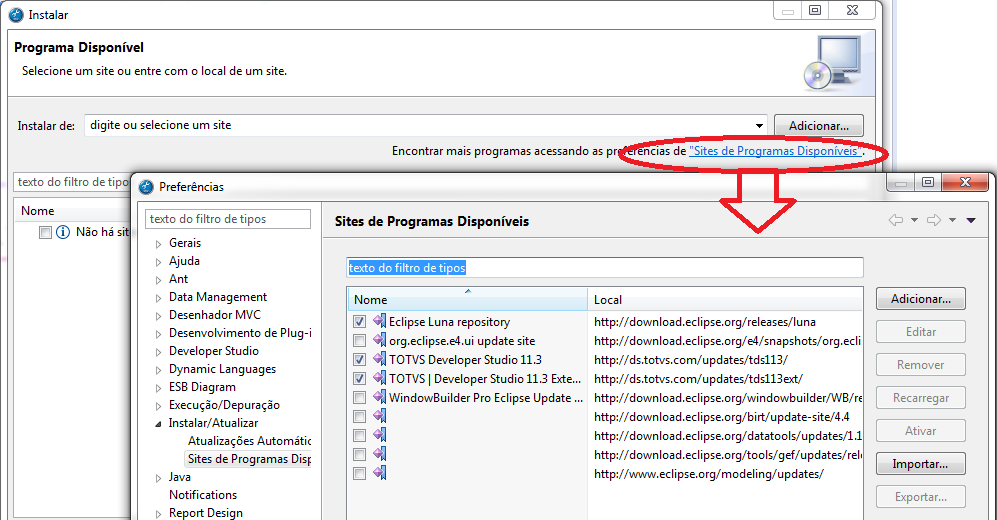Select the Notifications tree item

(x=203, y=495)
